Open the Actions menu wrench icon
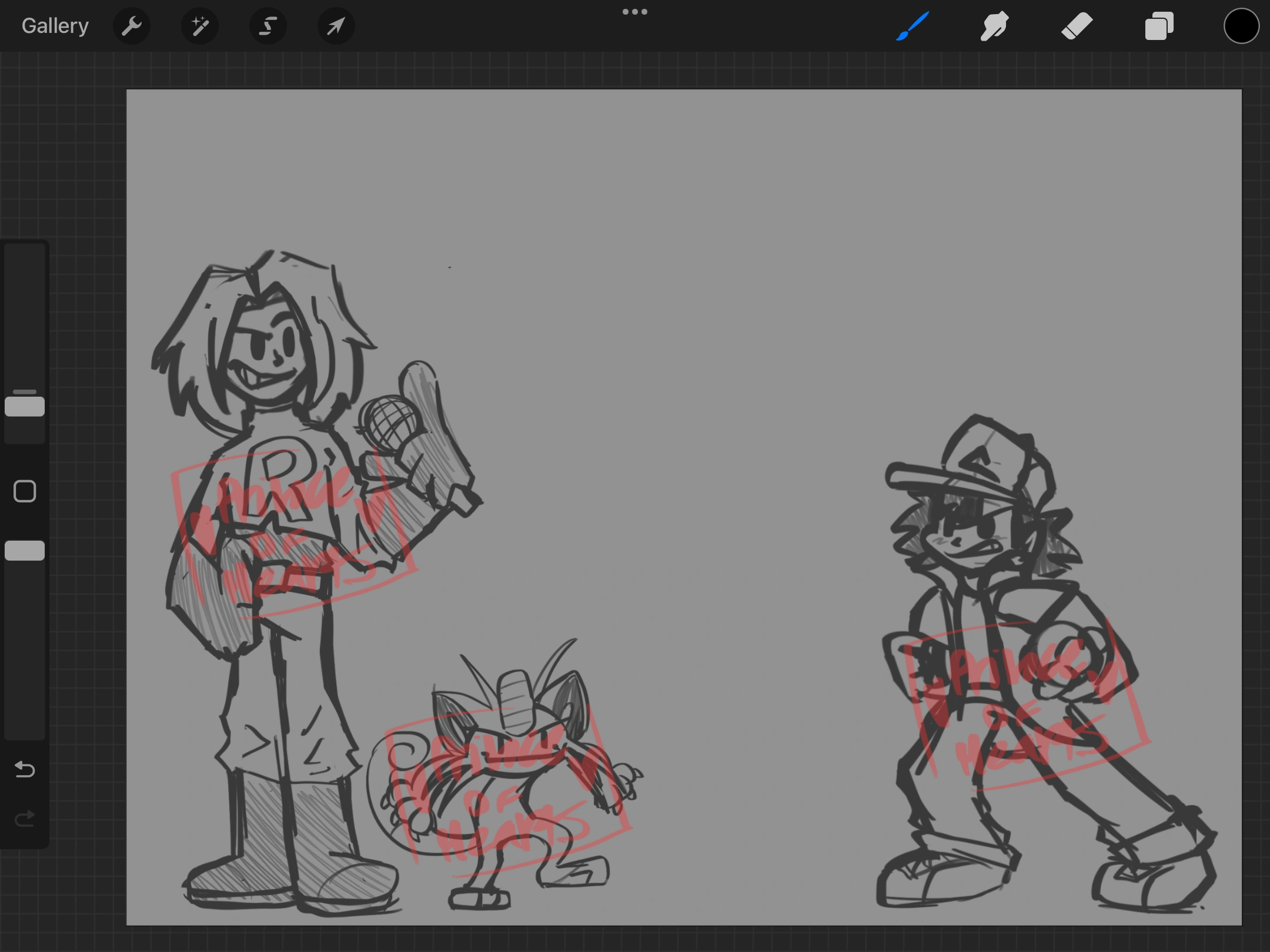This screenshot has height=952, width=1270. point(132,25)
